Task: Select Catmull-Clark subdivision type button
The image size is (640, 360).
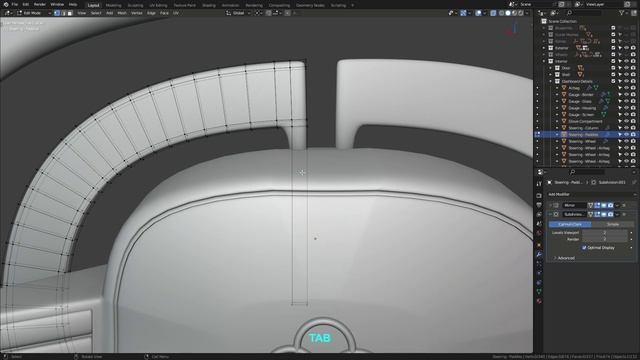Action: pyautogui.click(x=570, y=224)
